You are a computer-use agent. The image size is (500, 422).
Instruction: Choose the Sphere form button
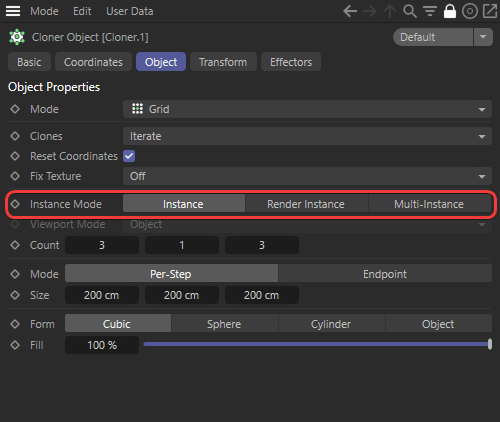224,324
